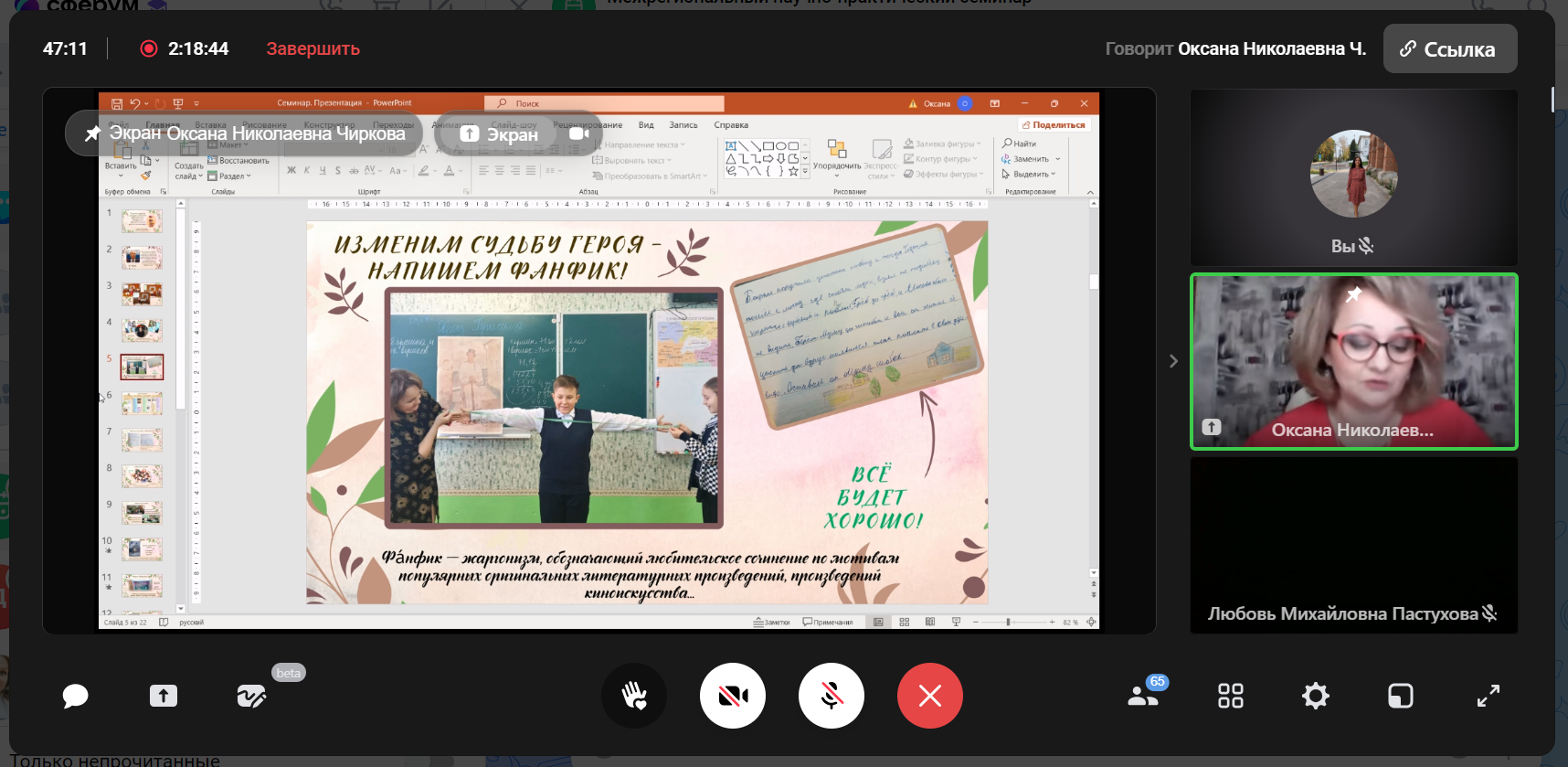Open the Запись ribbon tab
Screen dimensions: 1568x767
683,125
